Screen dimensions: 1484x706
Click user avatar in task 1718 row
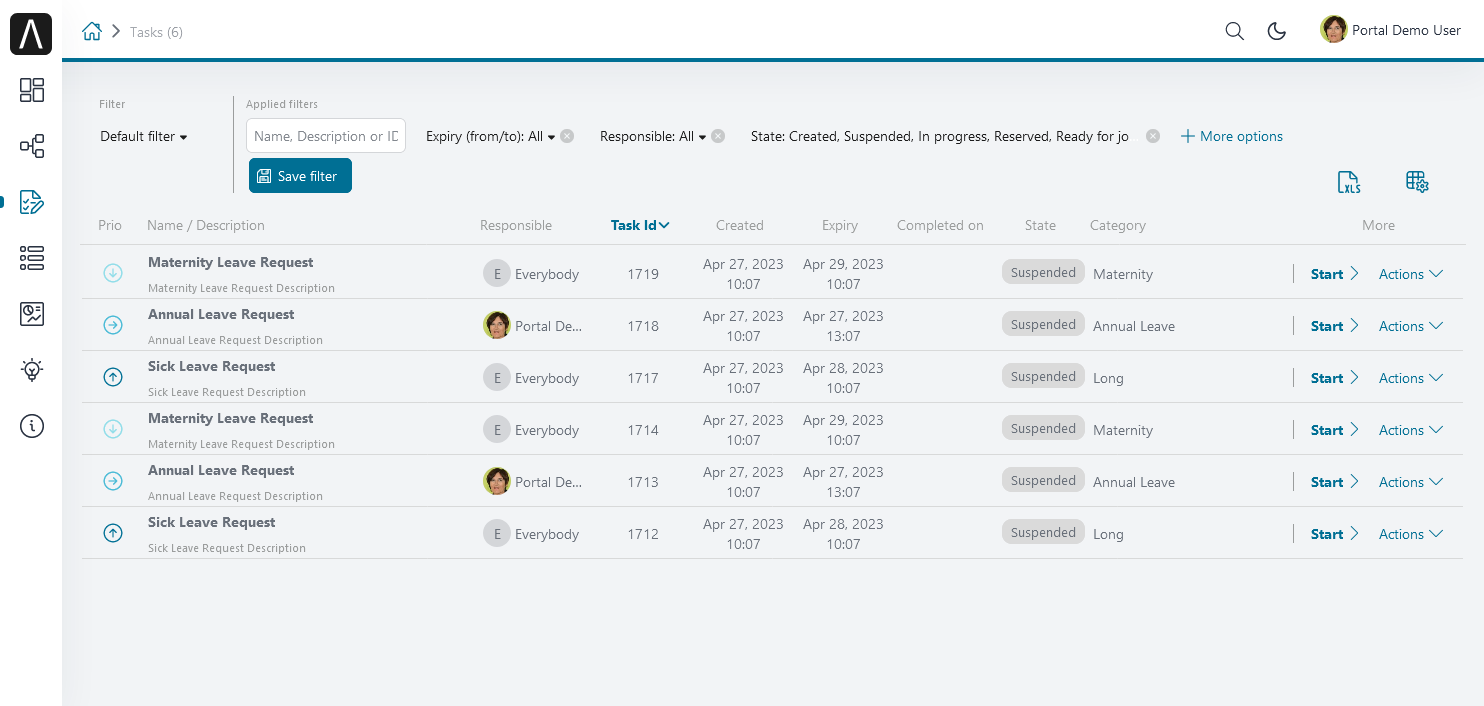coord(497,325)
